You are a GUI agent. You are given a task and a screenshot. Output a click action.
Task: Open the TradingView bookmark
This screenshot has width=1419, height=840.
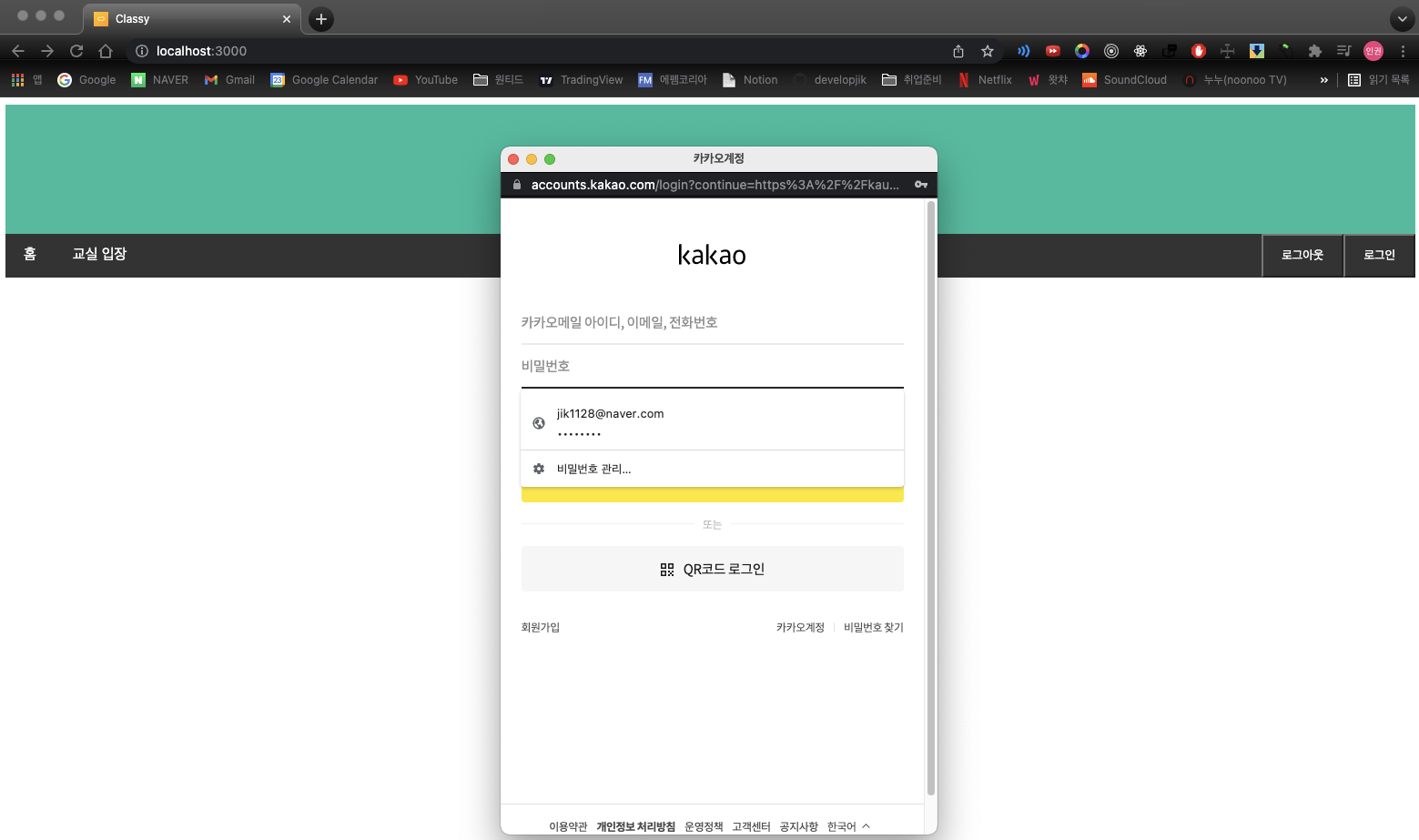pos(581,80)
